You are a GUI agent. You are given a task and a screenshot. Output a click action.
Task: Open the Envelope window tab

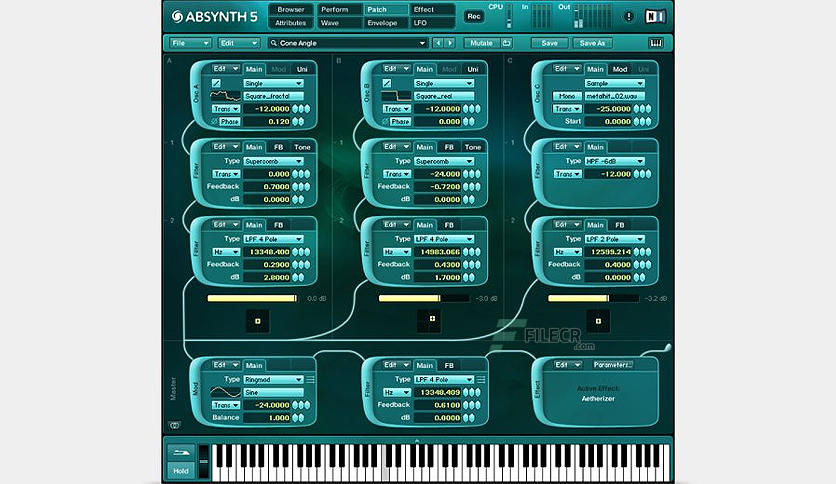[x=385, y=23]
